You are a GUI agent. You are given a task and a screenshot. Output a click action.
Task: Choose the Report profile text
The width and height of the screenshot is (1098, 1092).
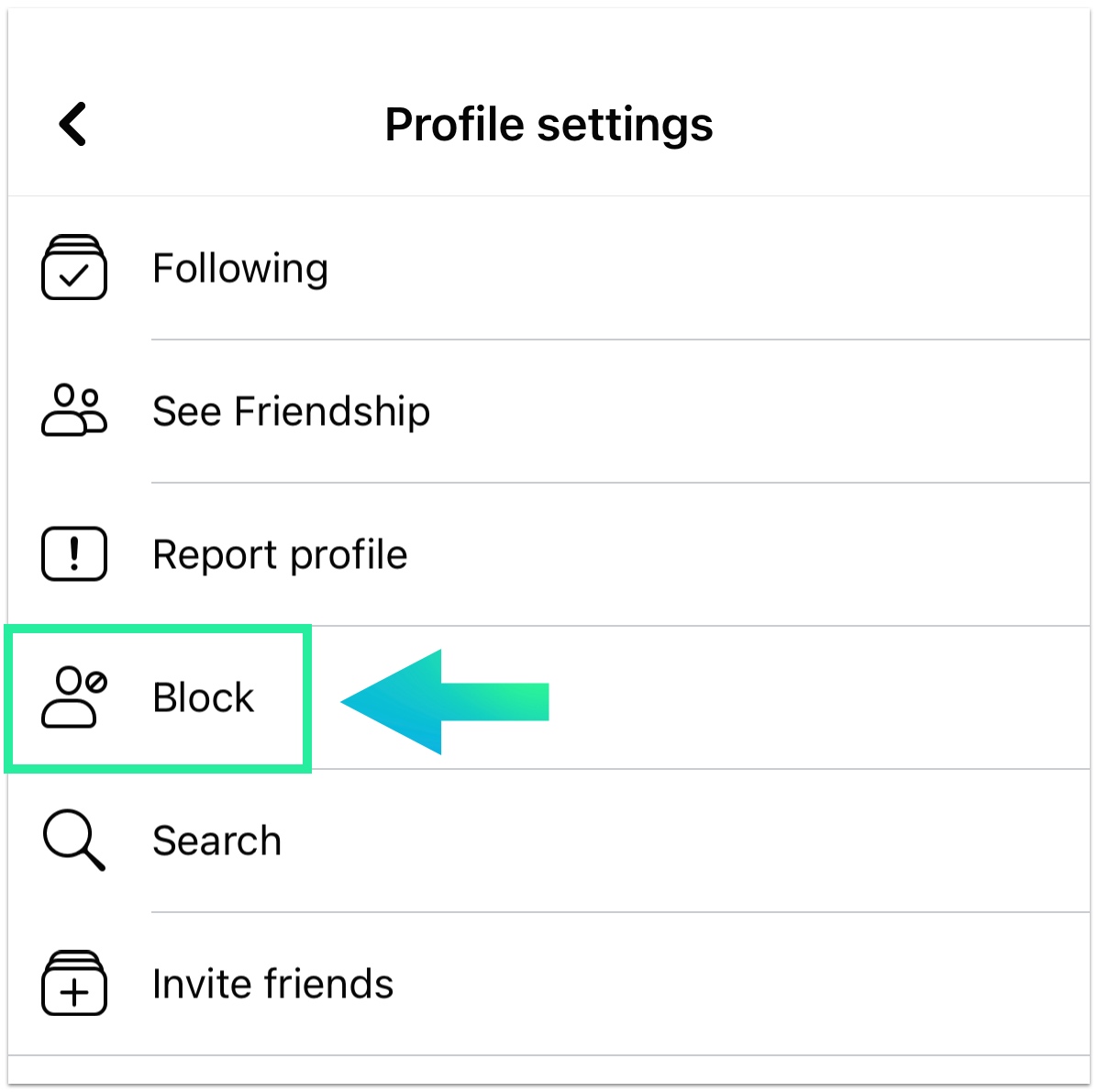point(280,554)
